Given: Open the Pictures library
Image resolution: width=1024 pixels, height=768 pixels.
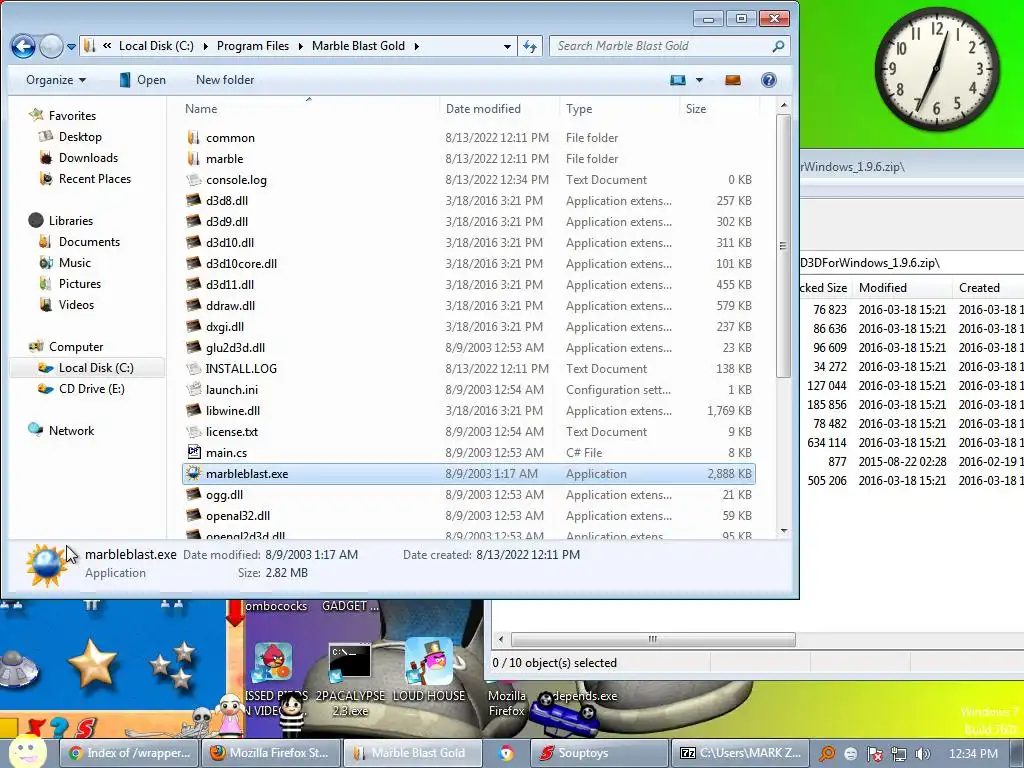Looking at the screenshot, I should 80,283.
